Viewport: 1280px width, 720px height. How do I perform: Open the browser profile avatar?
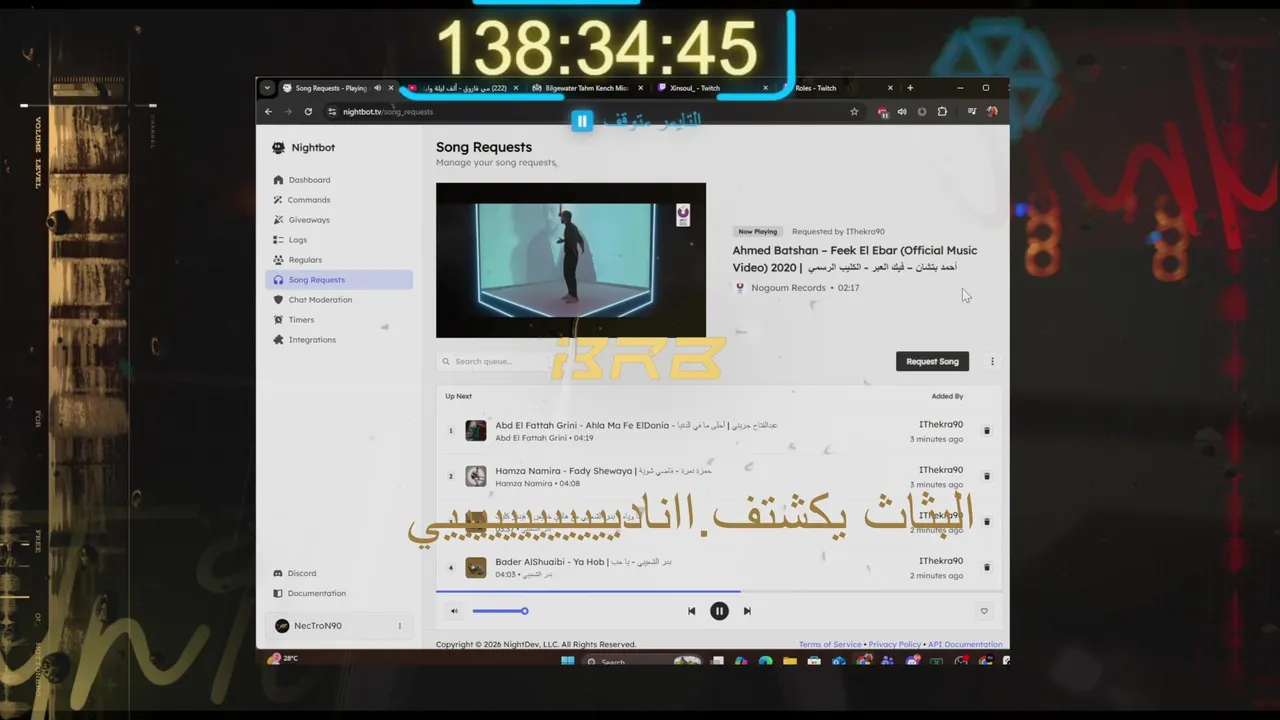[x=992, y=112]
